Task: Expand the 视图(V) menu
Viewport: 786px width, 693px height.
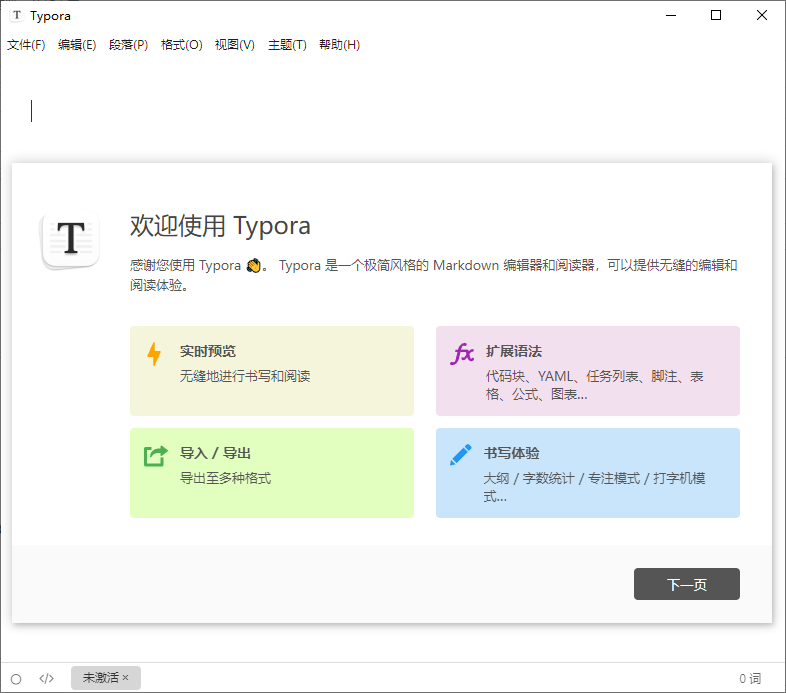Action: (x=234, y=45)
